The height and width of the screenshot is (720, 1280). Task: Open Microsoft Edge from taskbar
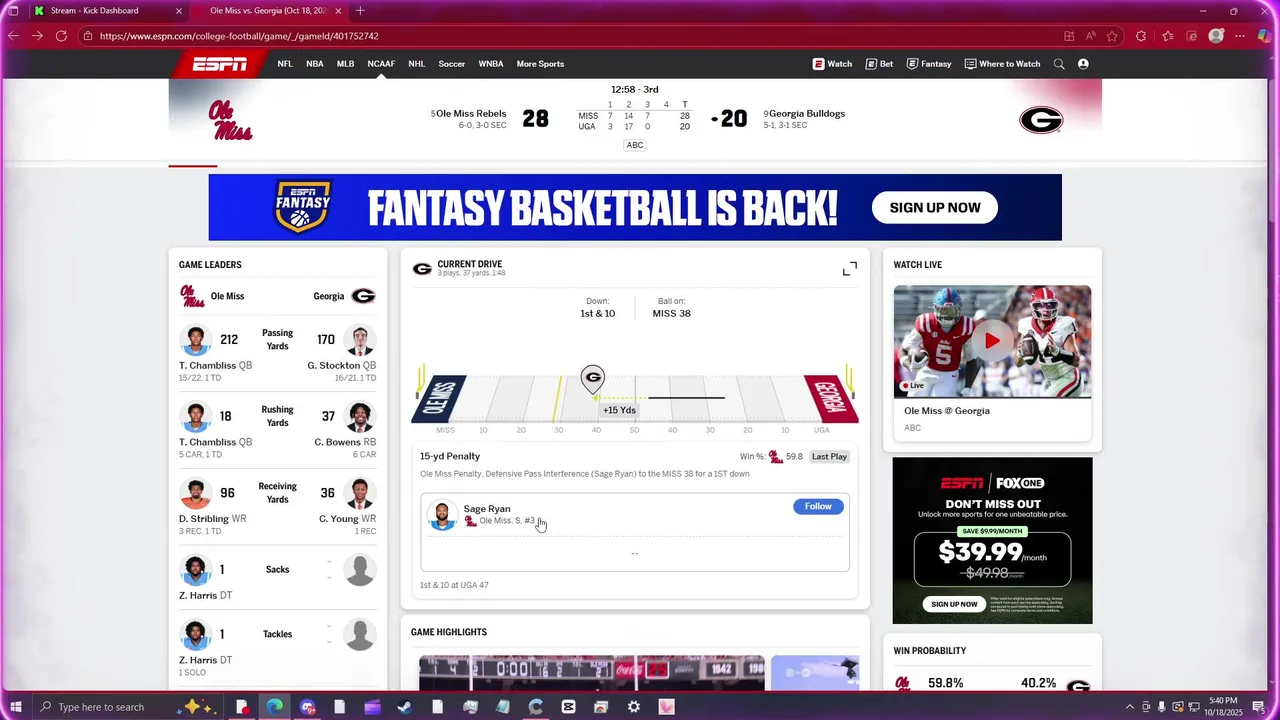point(274,707)
